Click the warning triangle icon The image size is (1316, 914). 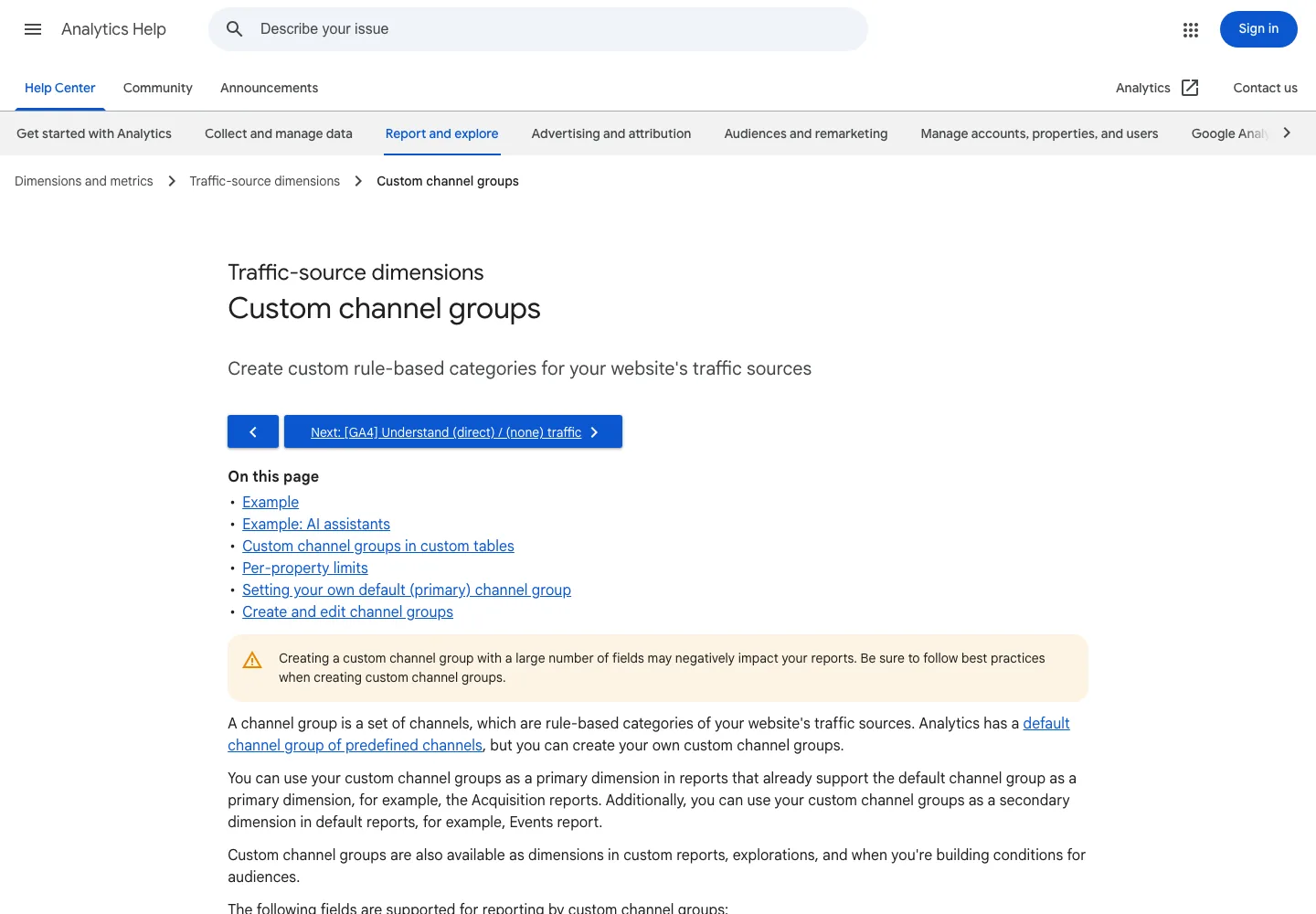pos(252,660)
